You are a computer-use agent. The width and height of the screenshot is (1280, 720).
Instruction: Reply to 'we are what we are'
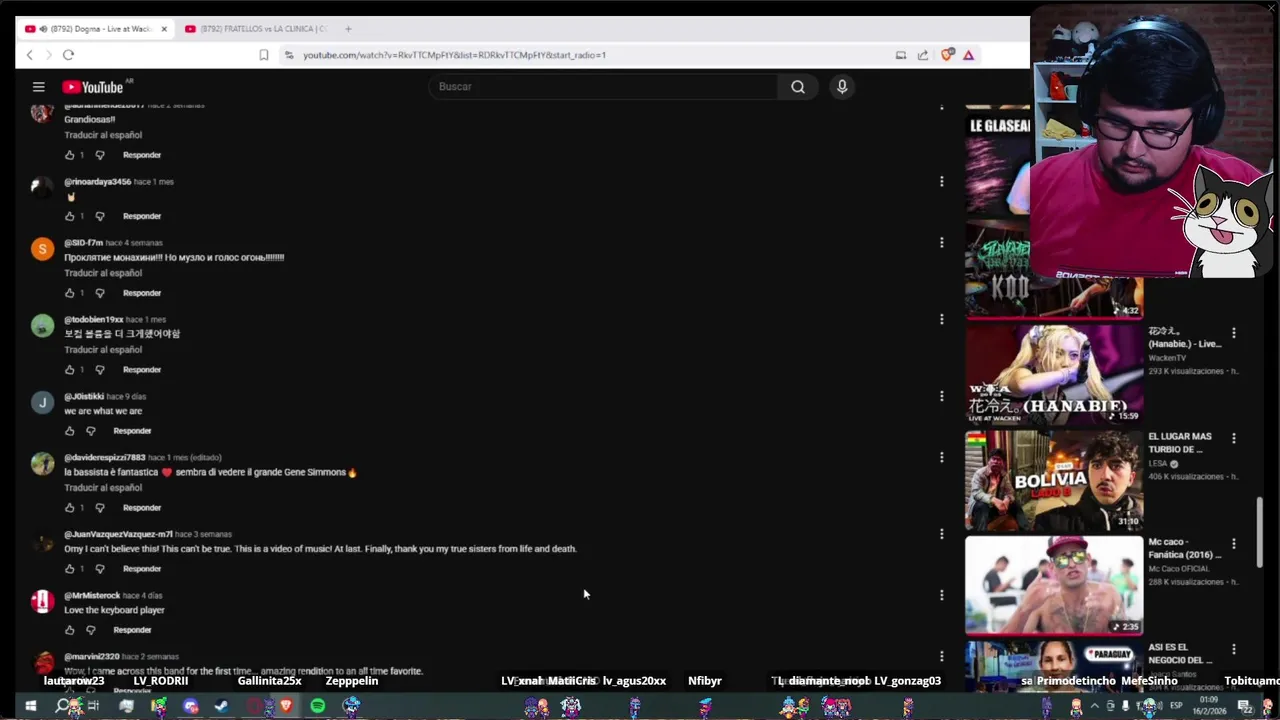click(x=132, y=431)
